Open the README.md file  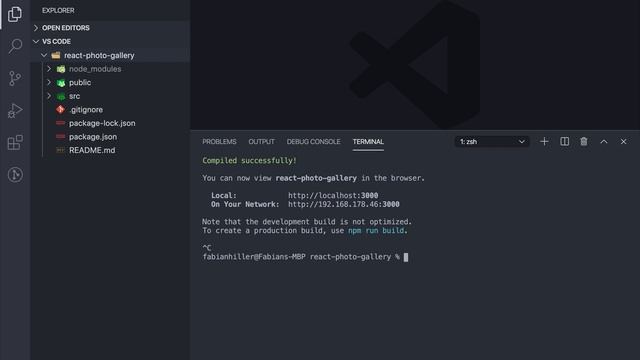(x=92, y=150)
